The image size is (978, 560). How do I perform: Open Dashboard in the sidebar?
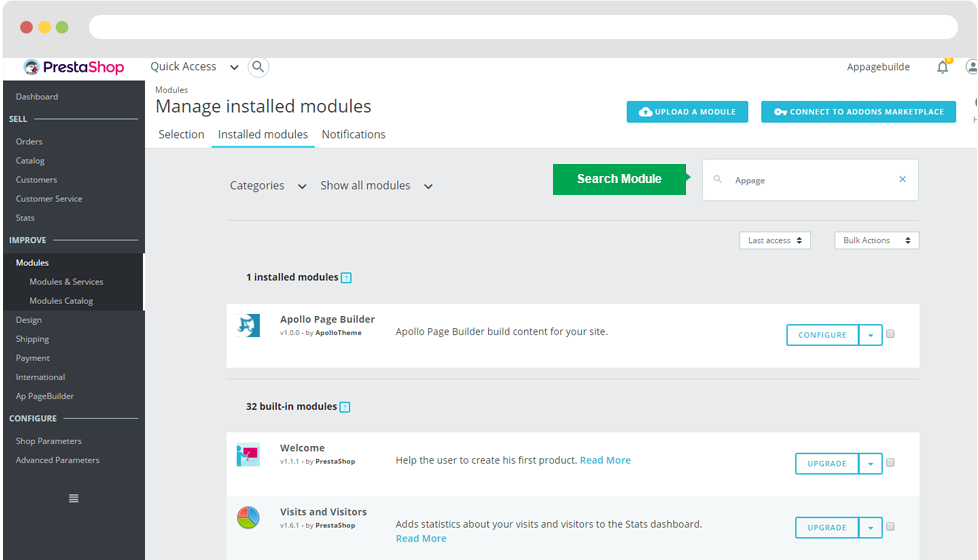pos(37,97)
